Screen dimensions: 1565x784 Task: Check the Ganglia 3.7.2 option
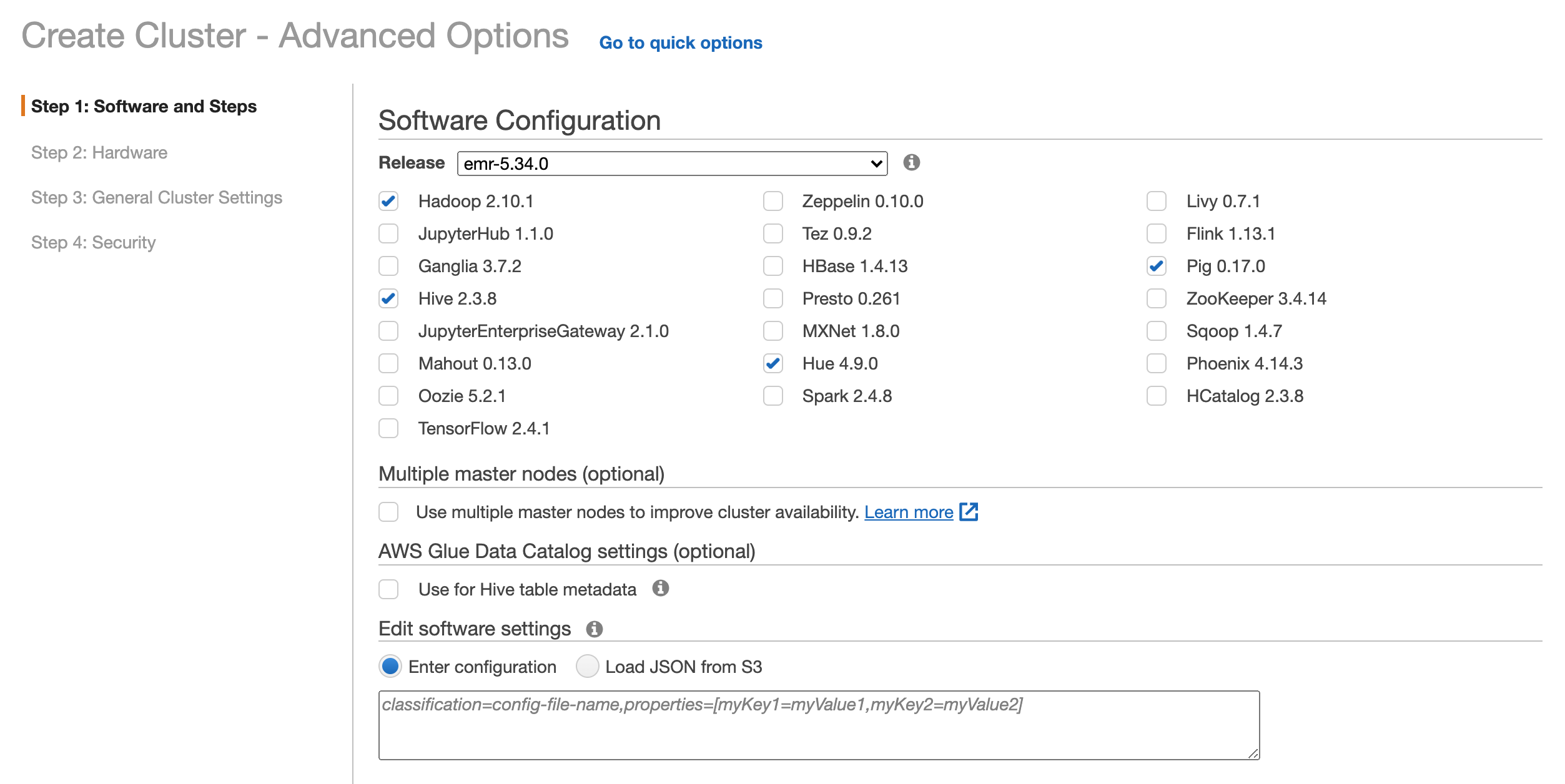coord(388,266)
